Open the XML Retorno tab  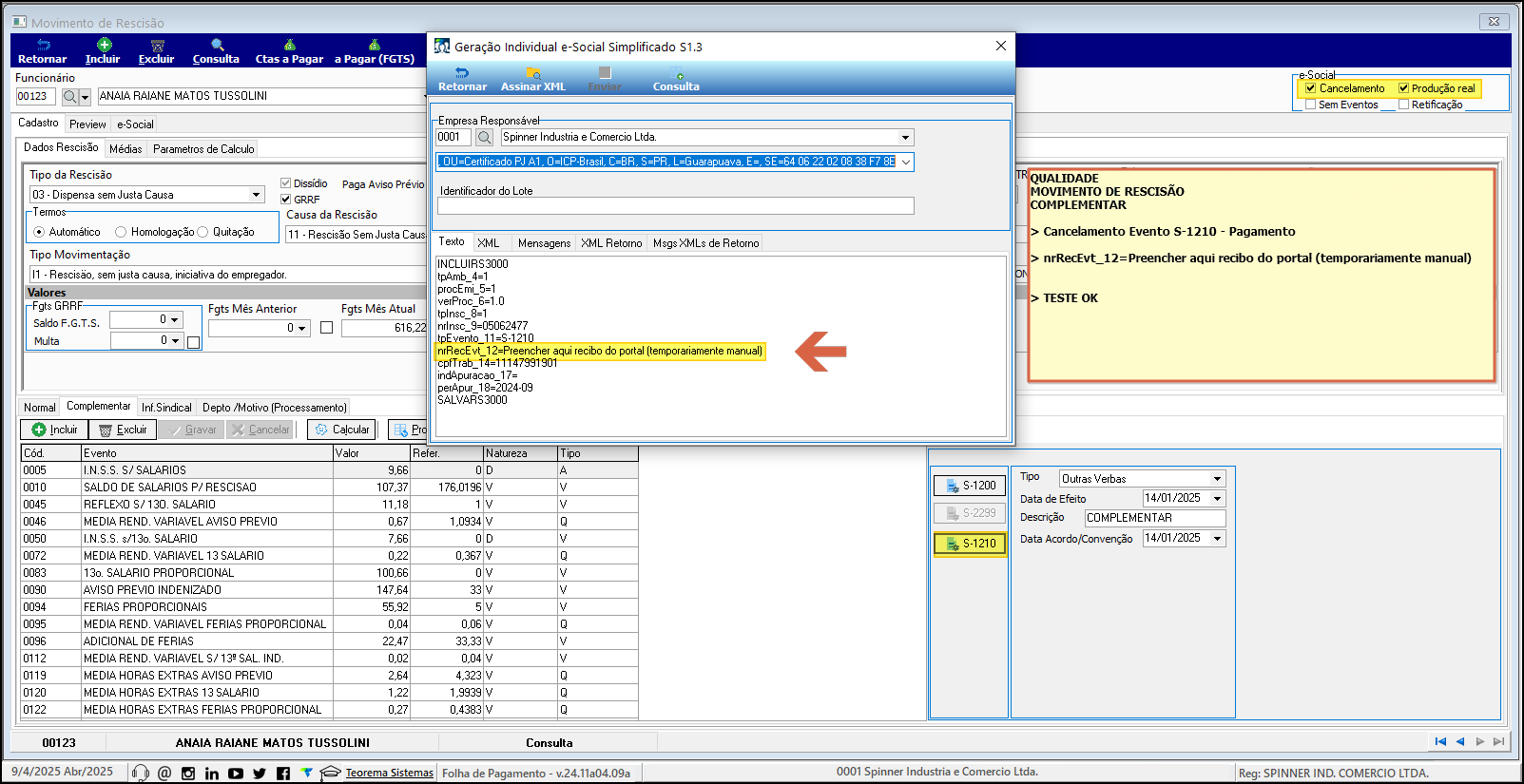(x=611, y=243)
